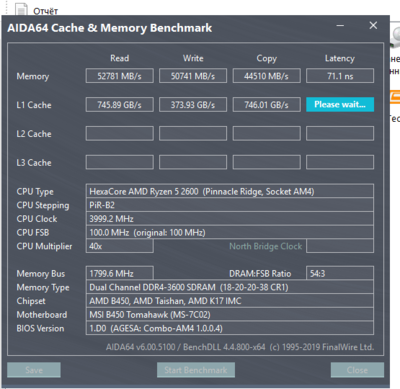Click the Close button at bottom
Image resolution: width=400 pixels, height=389 pixels.
pos(357,370)
